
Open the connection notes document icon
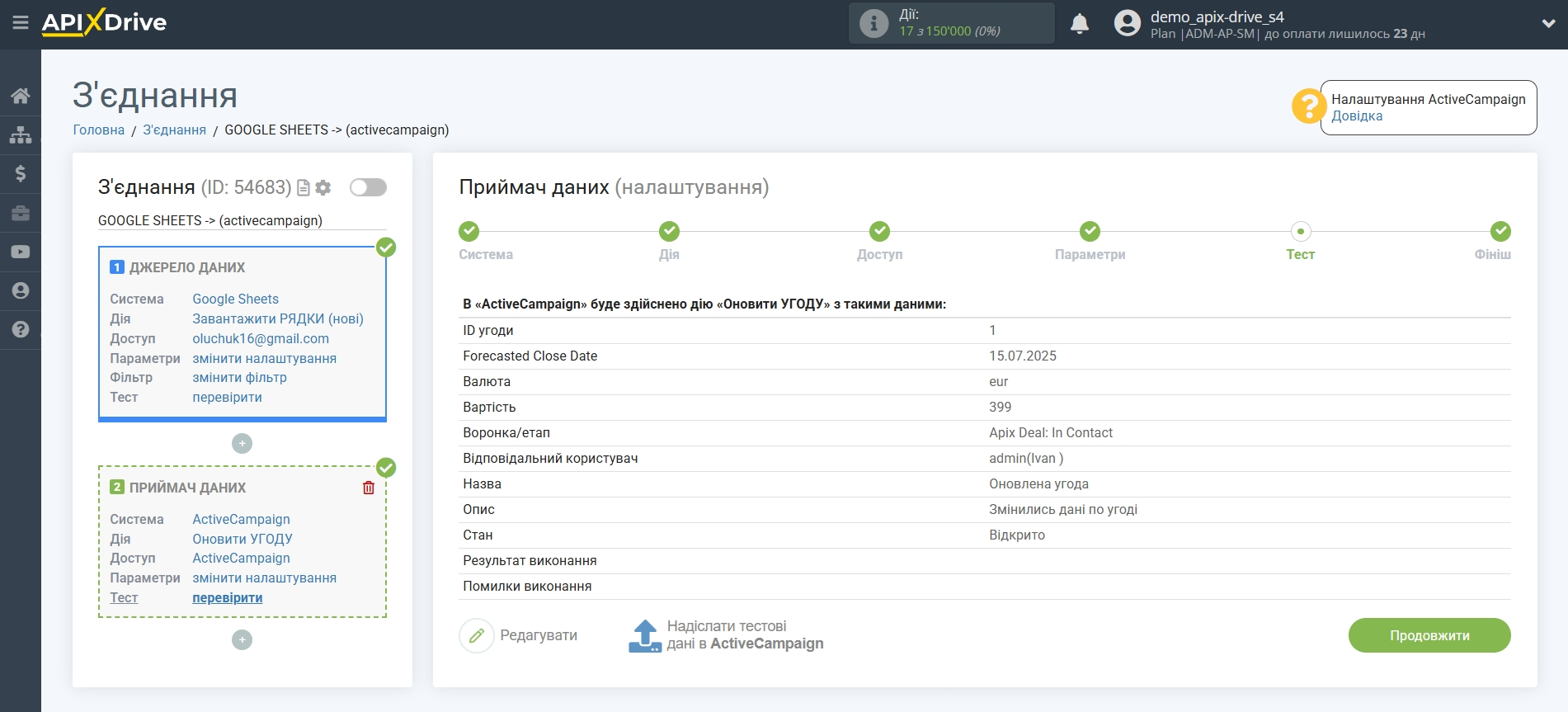pyautogui.click(x=304, y=188)
